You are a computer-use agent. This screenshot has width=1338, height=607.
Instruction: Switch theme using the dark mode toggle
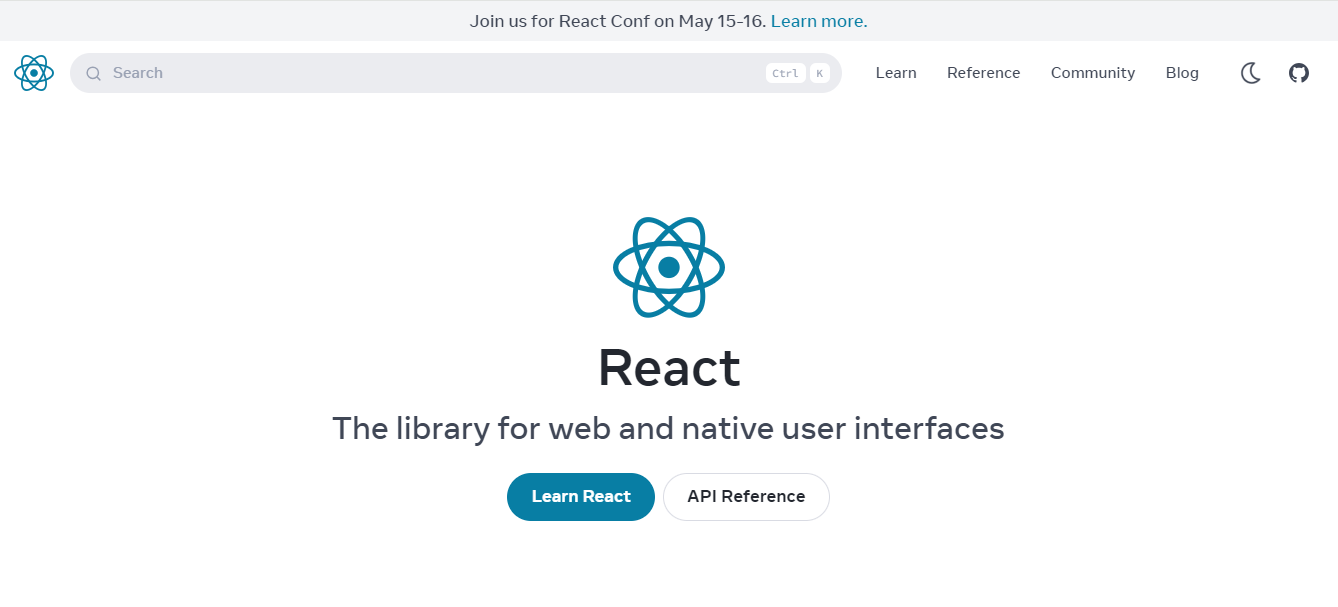tap(1250, 73)
